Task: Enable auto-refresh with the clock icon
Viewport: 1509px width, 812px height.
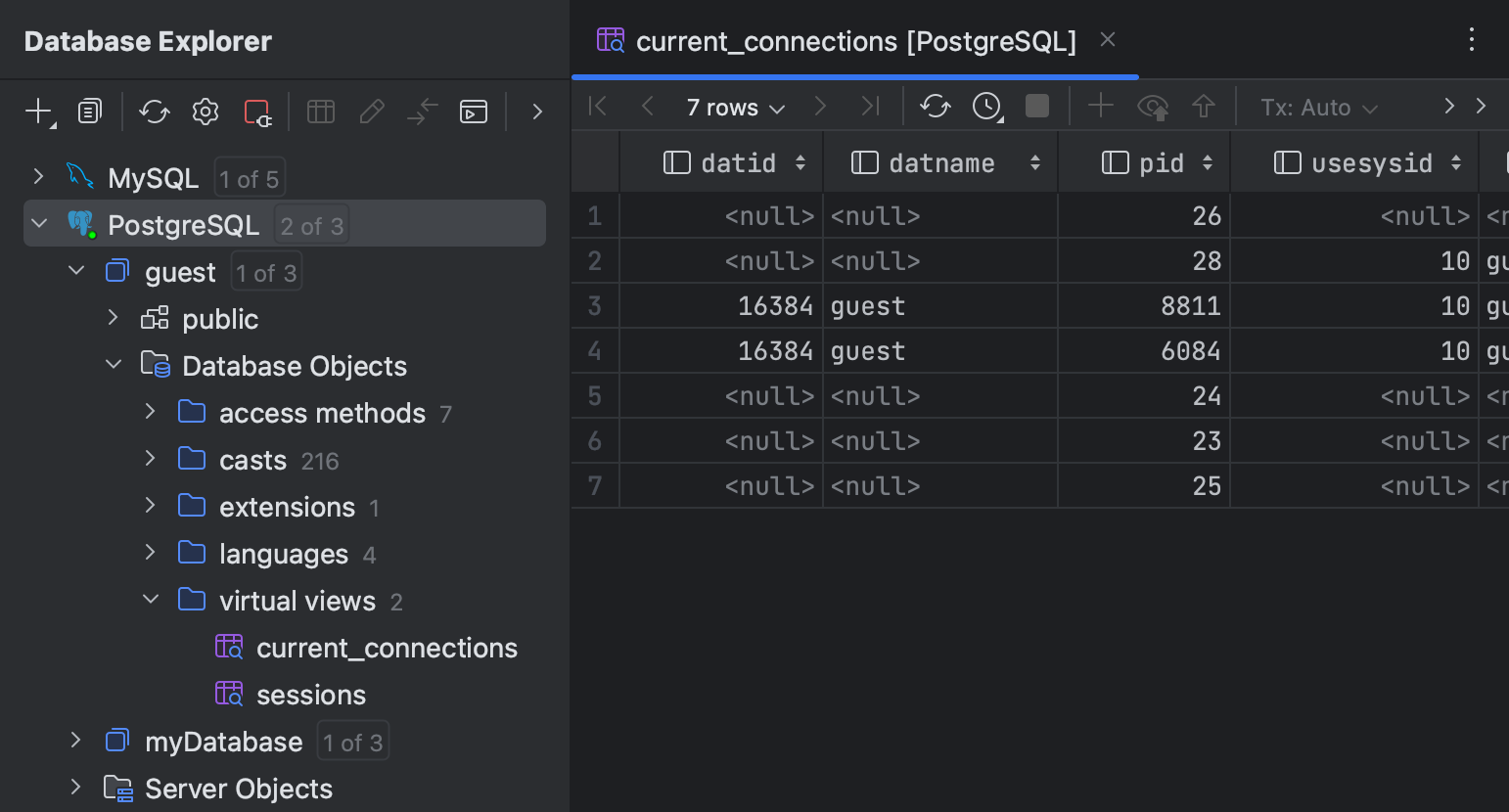Action: (x=986, y=107)
